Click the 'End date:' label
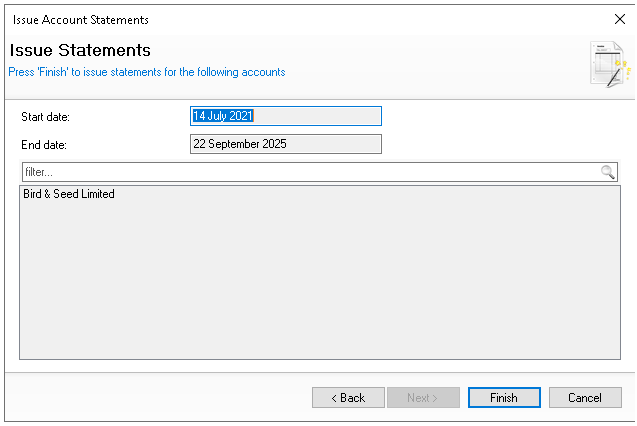637x426 pixels. coord(44,145)
